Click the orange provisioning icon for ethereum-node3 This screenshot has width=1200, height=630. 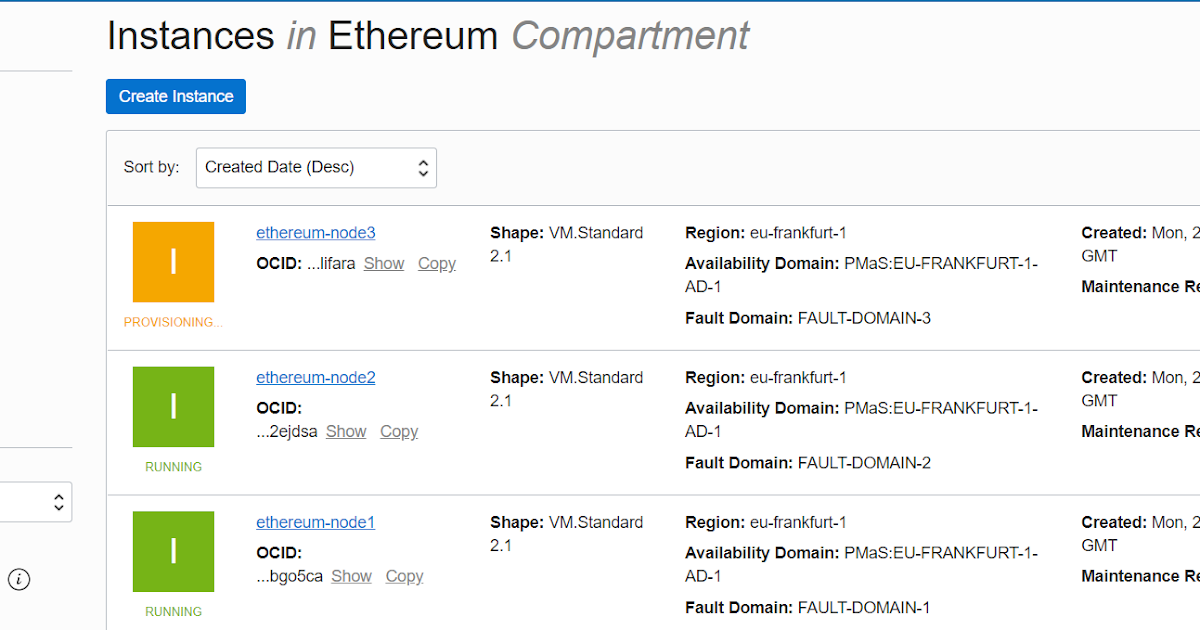click(173, 262)
